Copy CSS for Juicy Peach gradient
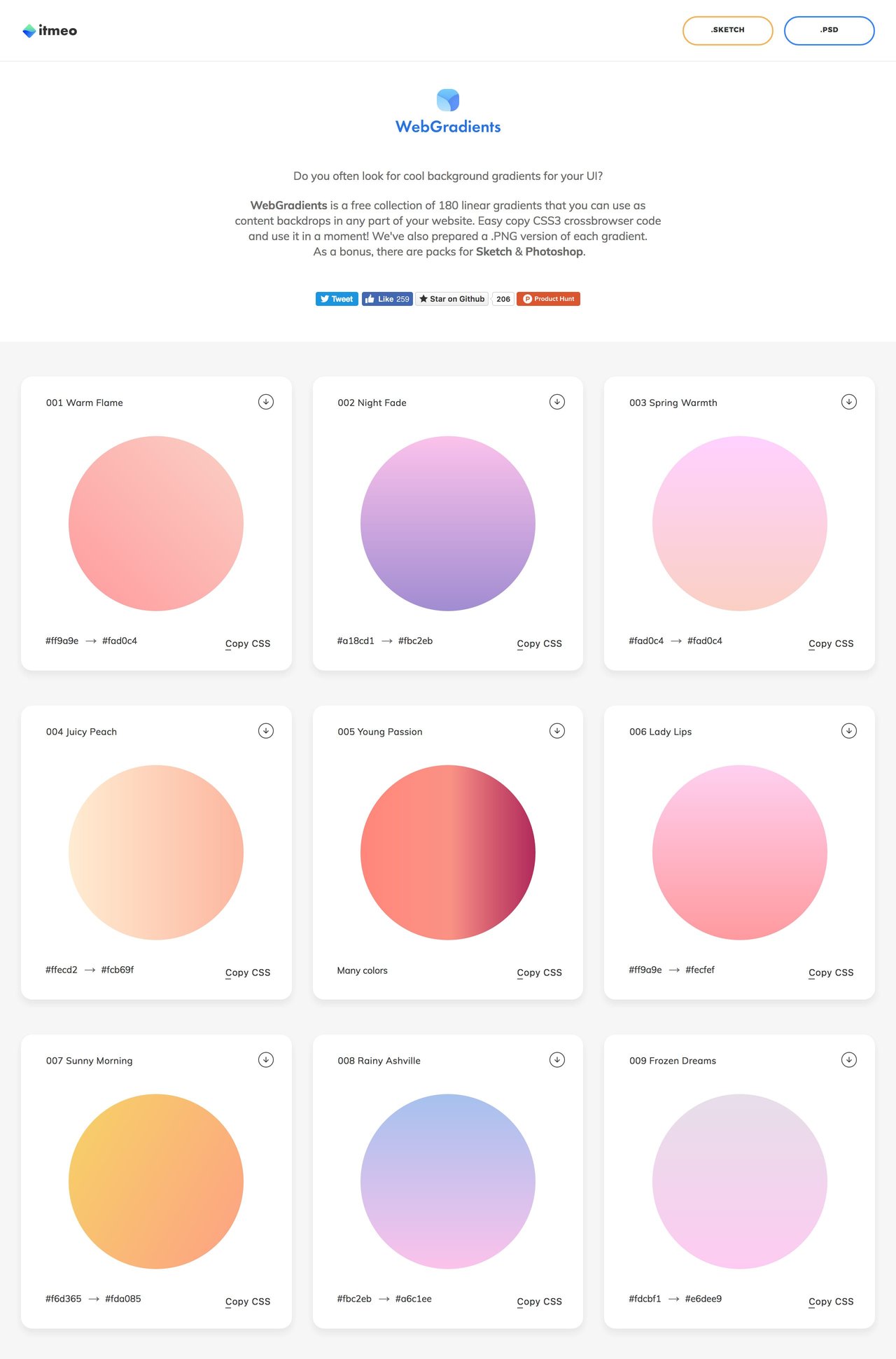The width and height of the screenshot is (896, 1359). 248,973
